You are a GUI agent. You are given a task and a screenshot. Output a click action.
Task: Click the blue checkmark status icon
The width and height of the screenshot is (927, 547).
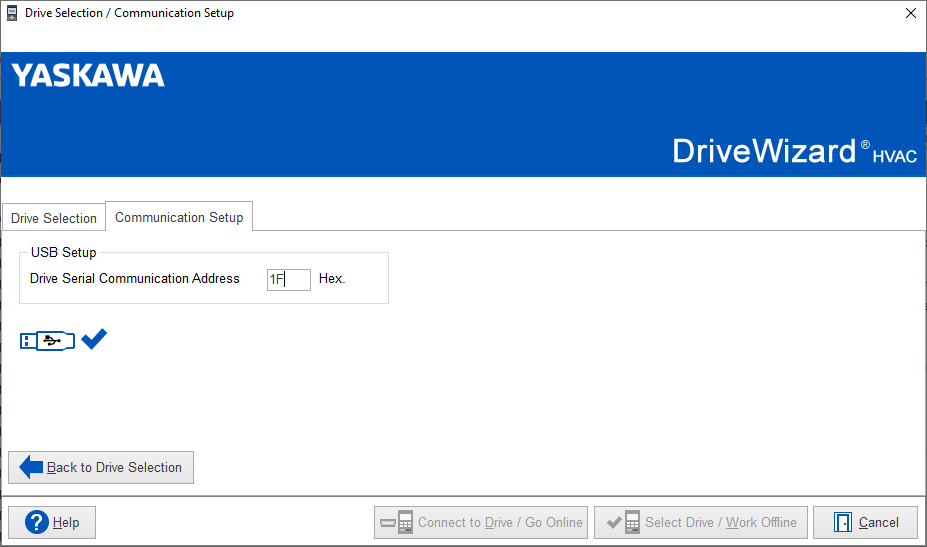[x=94, y=339]
